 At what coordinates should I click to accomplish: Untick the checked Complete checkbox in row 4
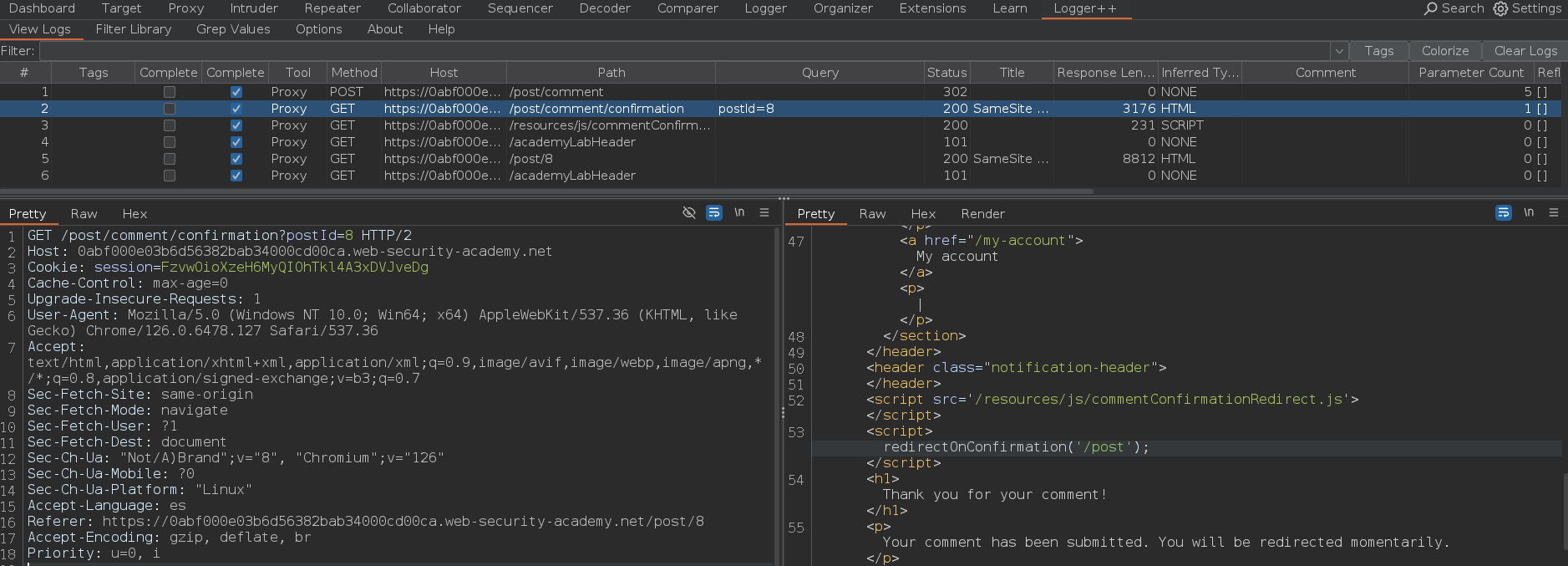point(236,142)
